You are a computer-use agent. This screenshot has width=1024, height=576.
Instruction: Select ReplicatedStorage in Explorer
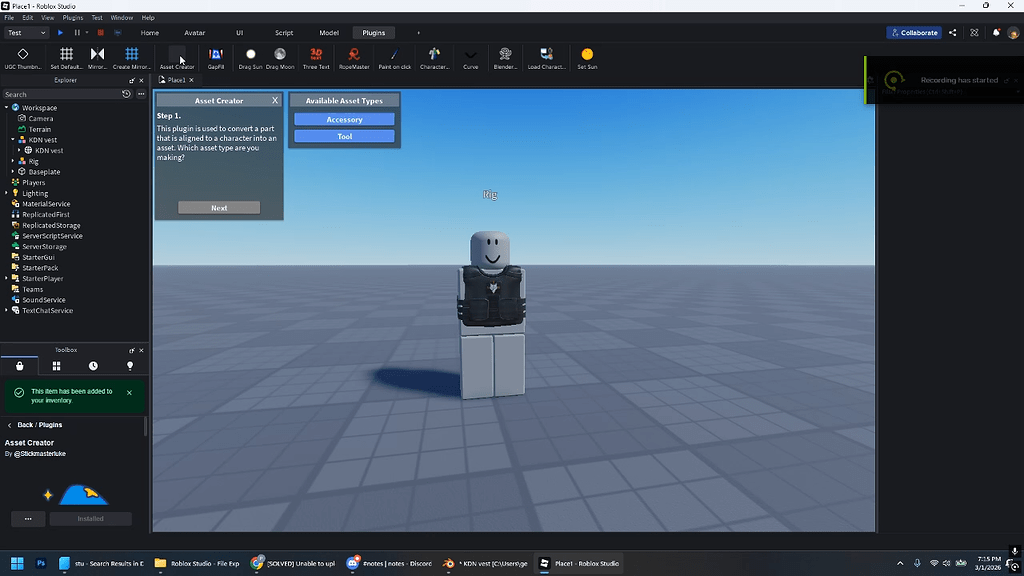click(51, 225)
